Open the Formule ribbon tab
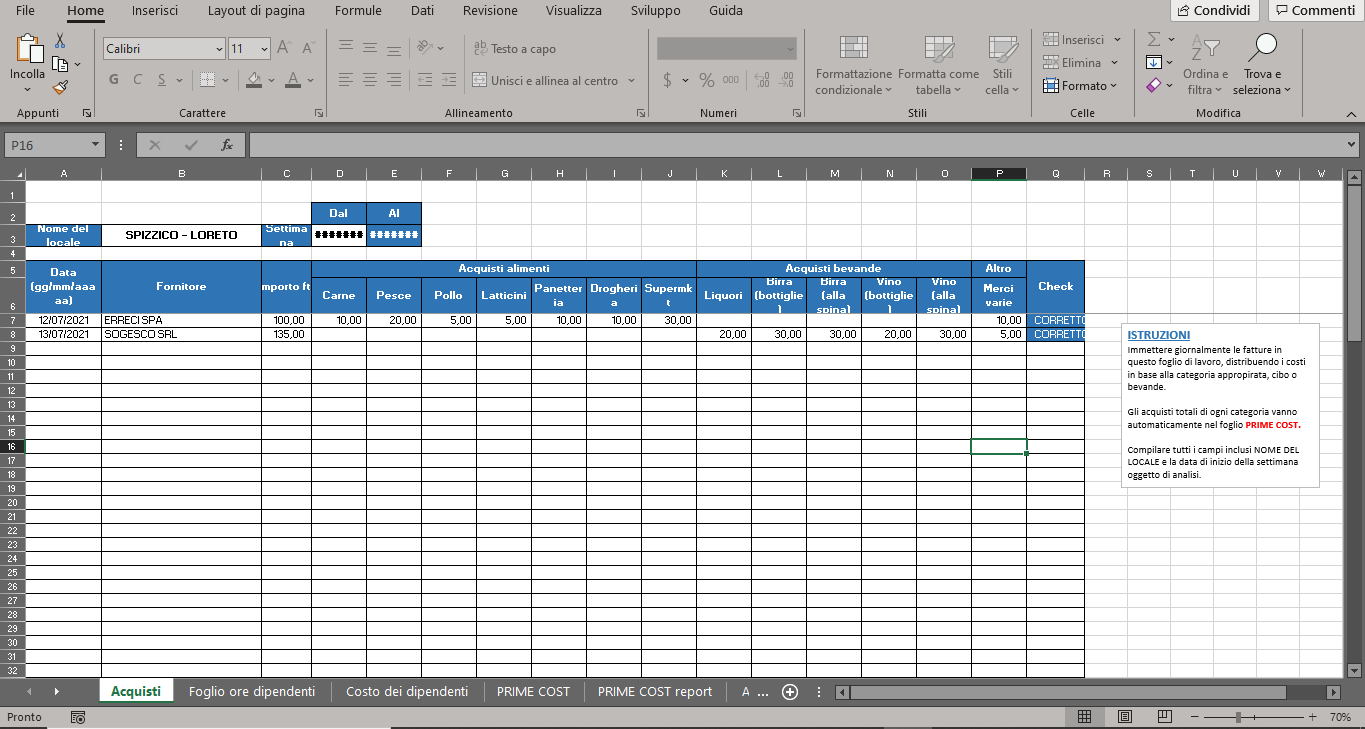The image size is (1365, 729). [x=358, y=11]
